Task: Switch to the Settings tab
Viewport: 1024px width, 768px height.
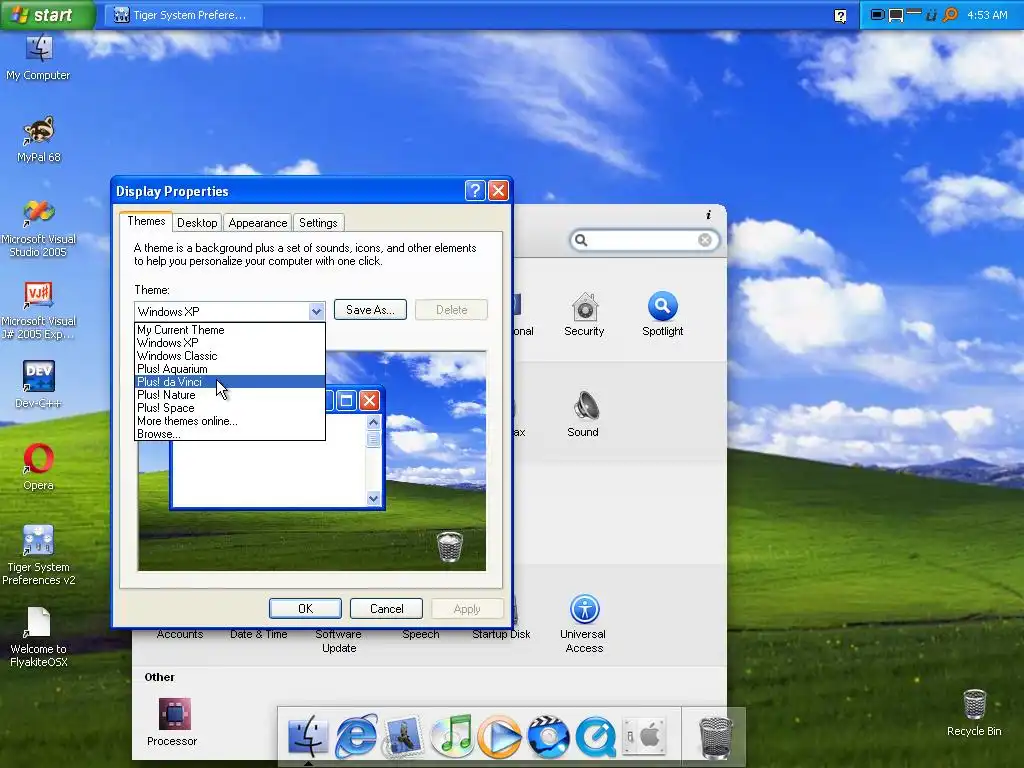Action: 318,223
